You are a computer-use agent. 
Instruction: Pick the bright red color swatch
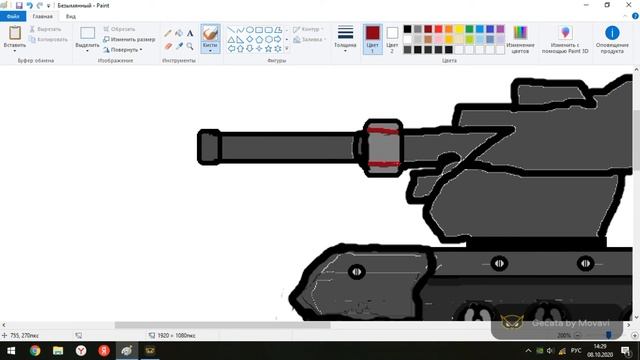pyautogui.click(x=438, y=29)
